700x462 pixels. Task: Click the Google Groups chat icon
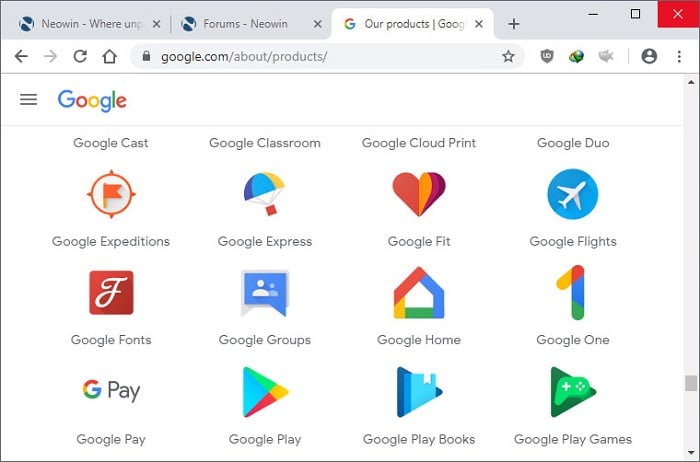click(x=265, y=293)
